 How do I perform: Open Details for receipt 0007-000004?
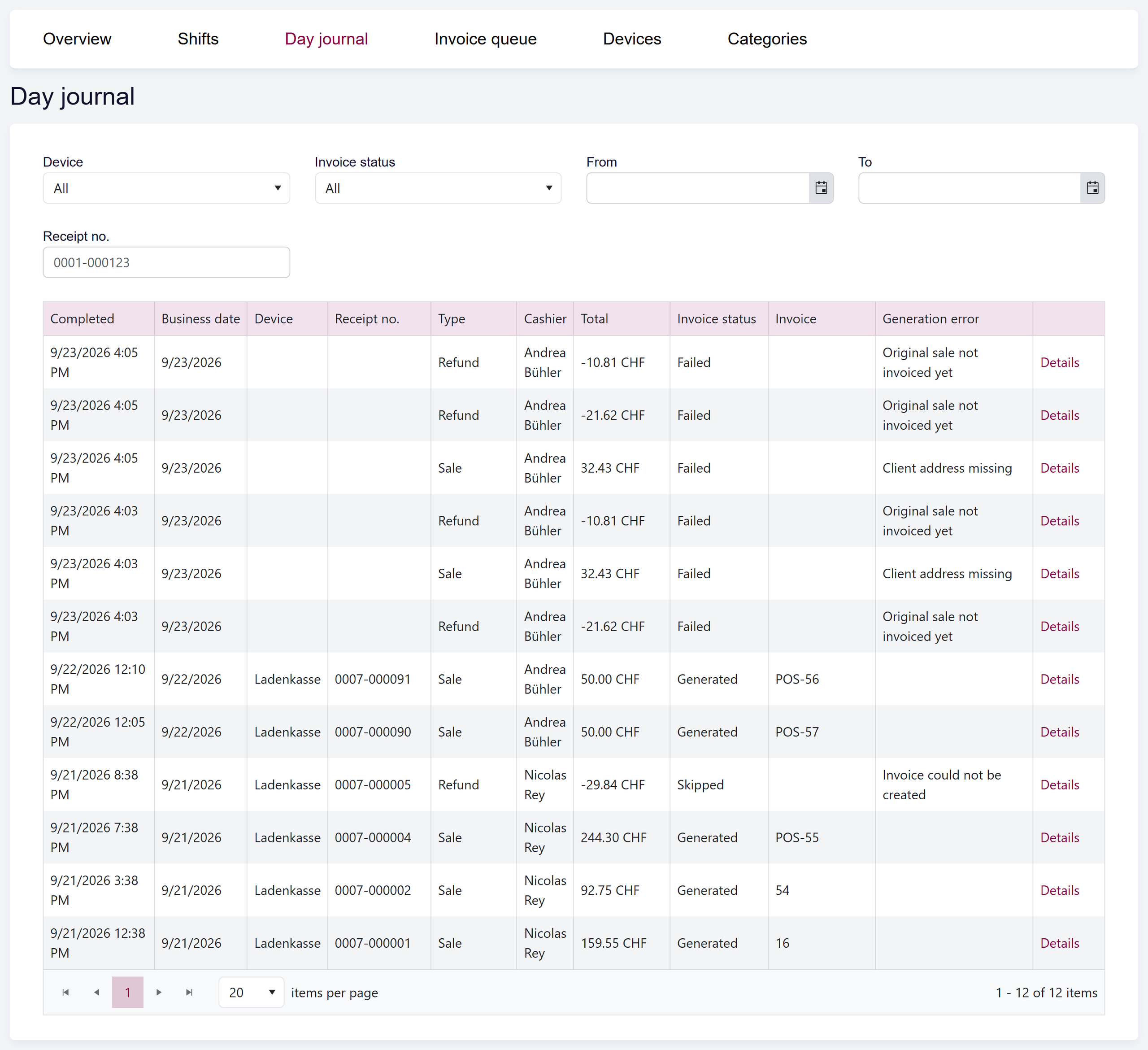(1059, 837)
